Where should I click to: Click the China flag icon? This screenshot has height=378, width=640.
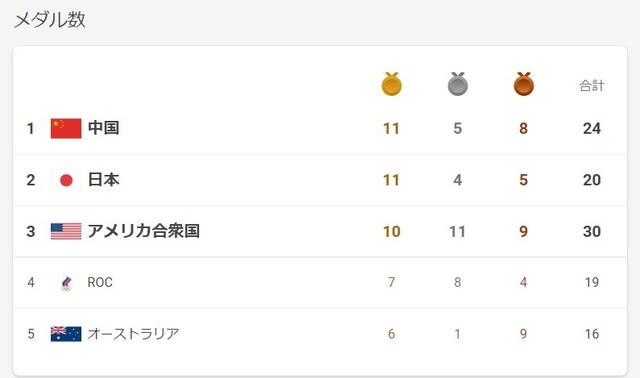point(66,129)
